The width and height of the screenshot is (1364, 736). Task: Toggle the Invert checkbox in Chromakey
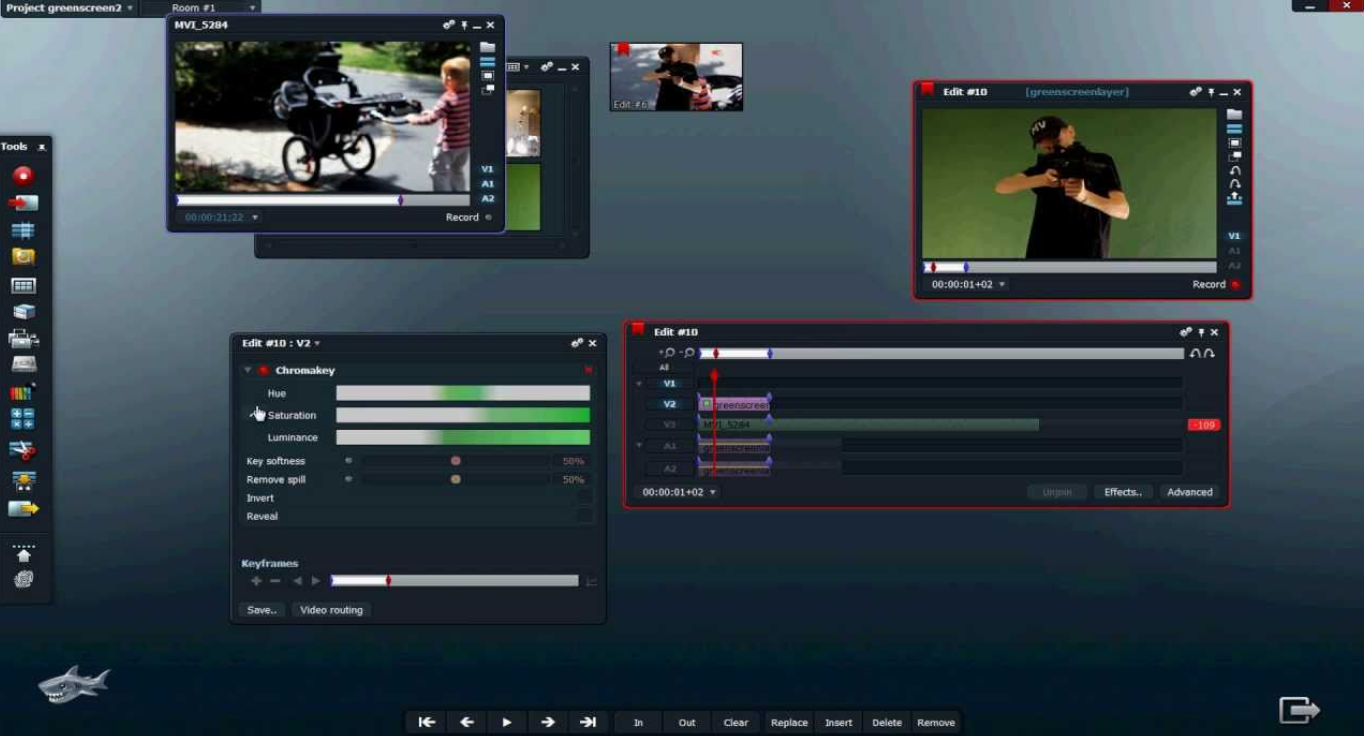coord(584,498)
